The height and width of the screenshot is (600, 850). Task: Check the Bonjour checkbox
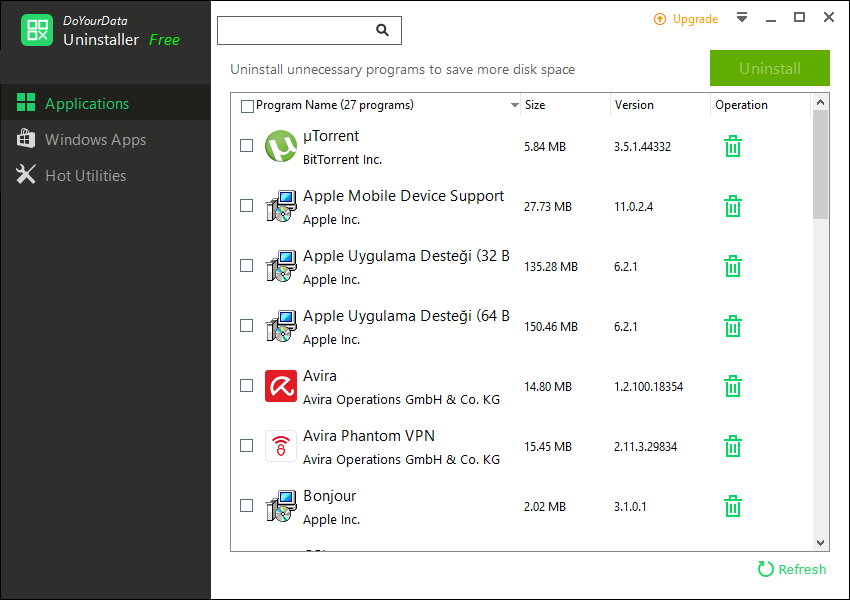point(247,506)
